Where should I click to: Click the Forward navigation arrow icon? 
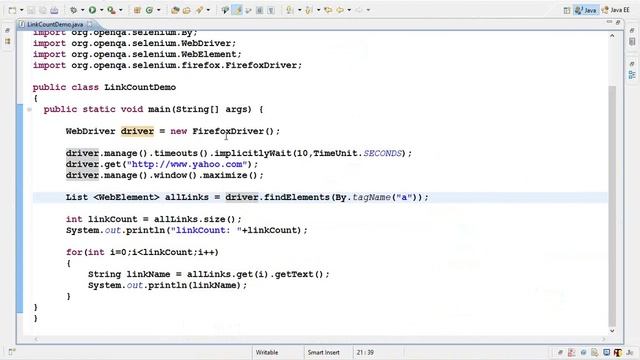359,10
